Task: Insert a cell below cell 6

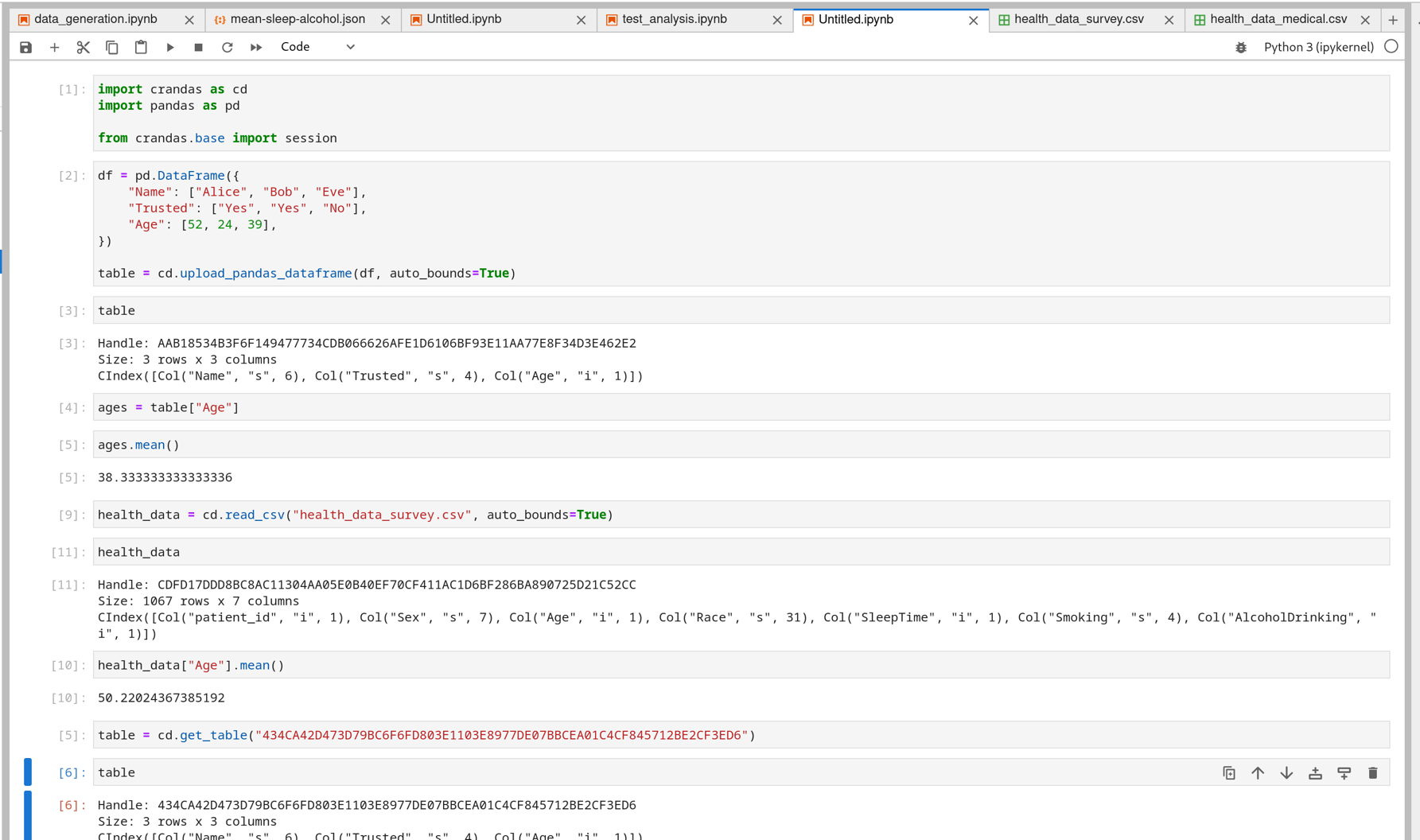Action: [1344, 772]
